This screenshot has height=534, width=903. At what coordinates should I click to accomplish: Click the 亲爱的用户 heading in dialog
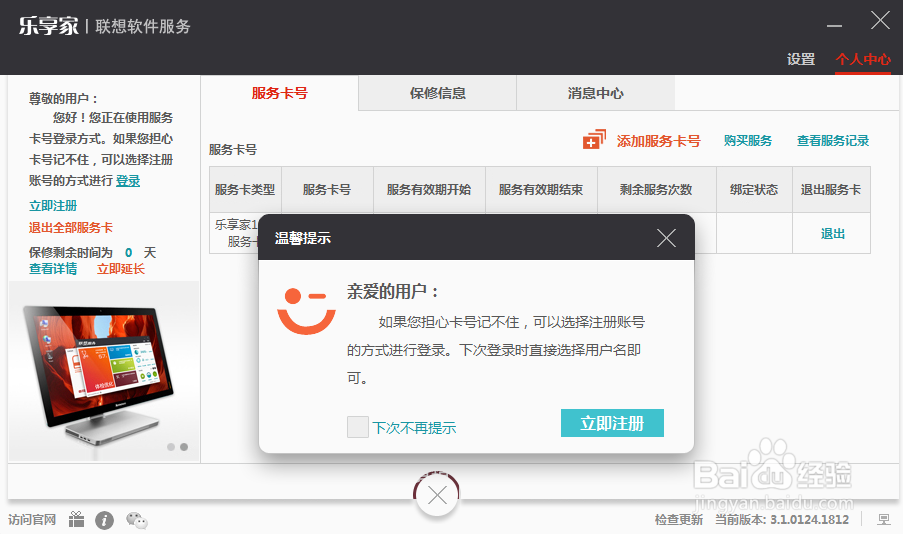click(x=393, y=291)
